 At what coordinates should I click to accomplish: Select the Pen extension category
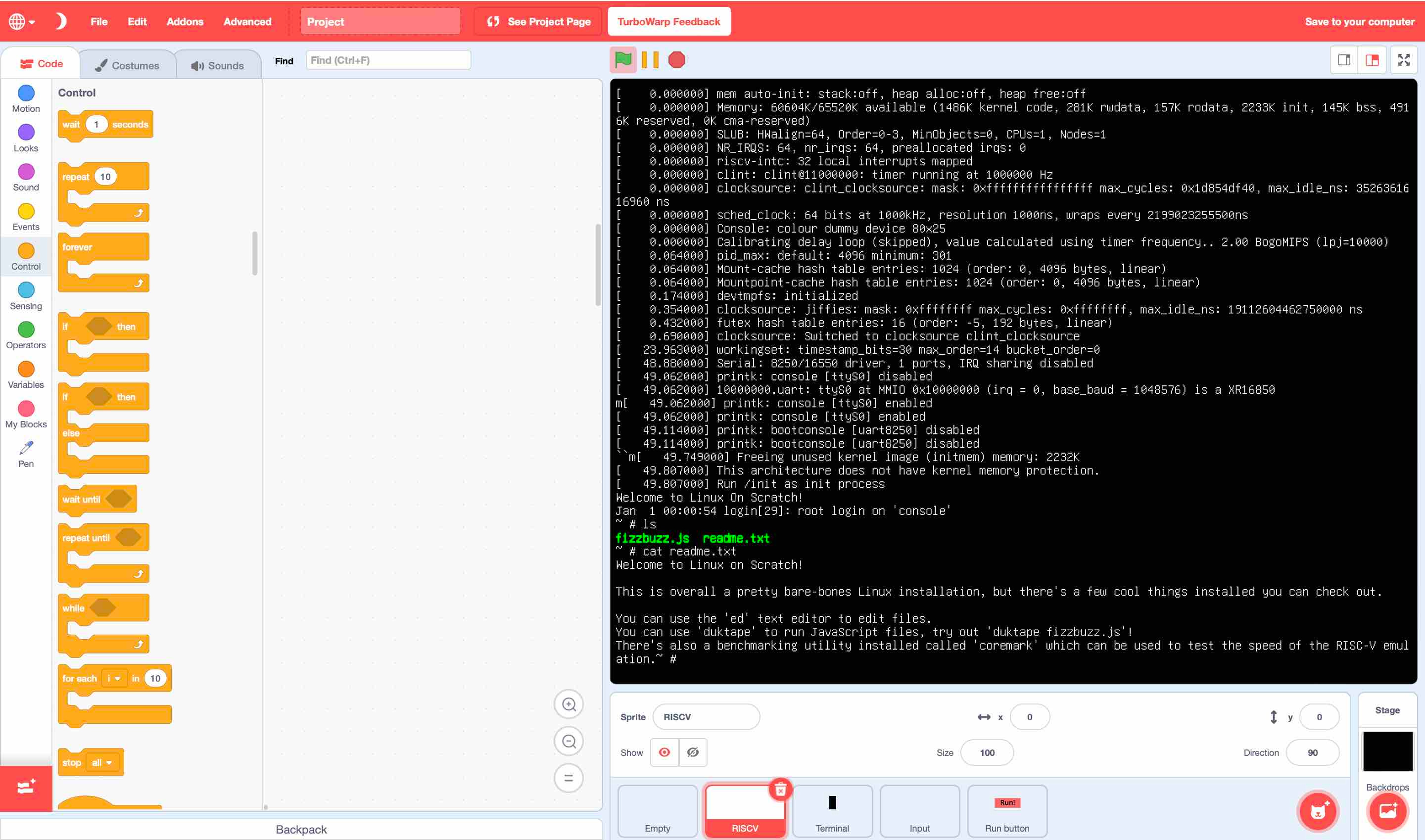click(x=26, y=455)
